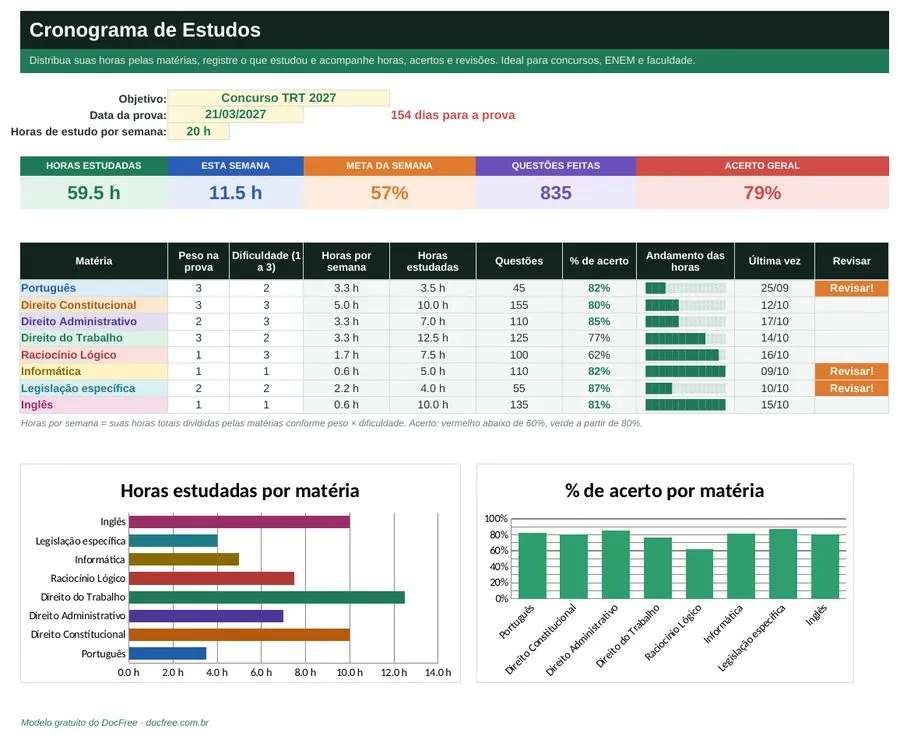Click the Revisar column header

(x=852, y=261)
